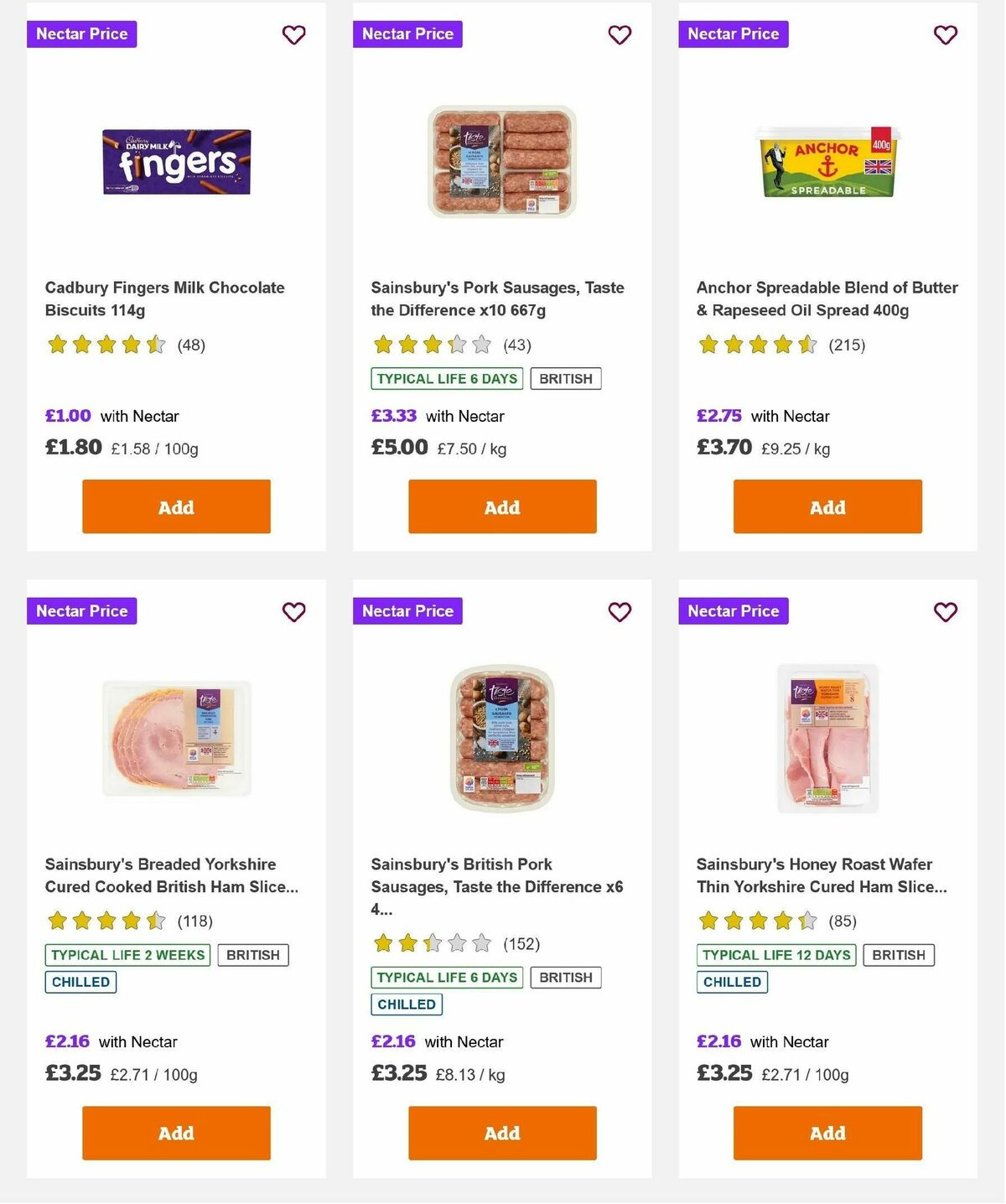The height and width of the screenshot is (1204, 1006).
Task: Click the heart on Breaded Yorkshire Cured Ham
Action: coord(293,612)
